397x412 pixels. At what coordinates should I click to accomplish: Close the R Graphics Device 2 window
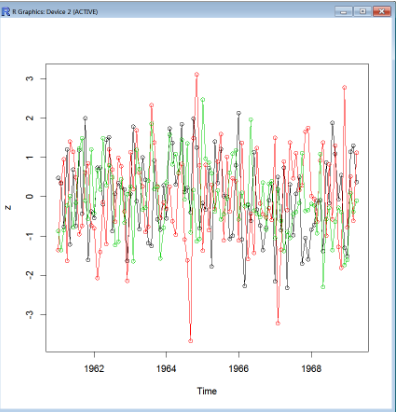point(382,12)
